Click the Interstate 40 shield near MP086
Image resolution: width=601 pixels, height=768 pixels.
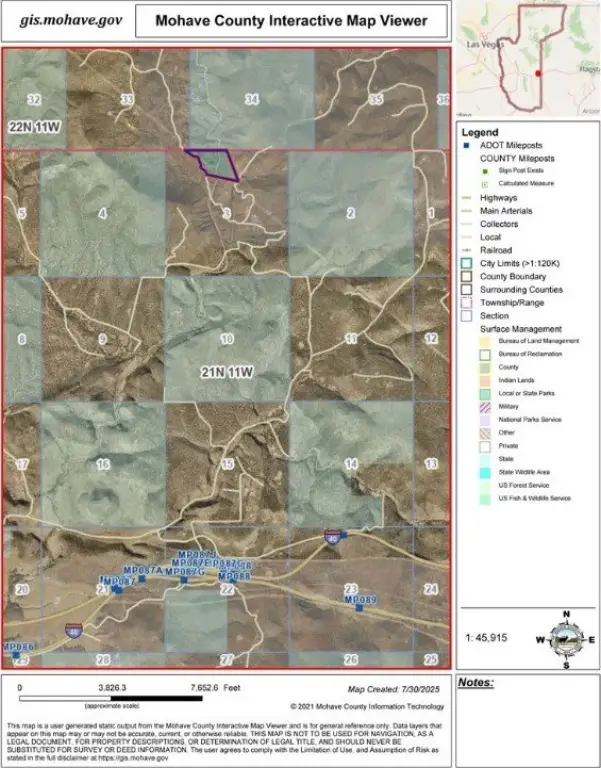point(72,630)
